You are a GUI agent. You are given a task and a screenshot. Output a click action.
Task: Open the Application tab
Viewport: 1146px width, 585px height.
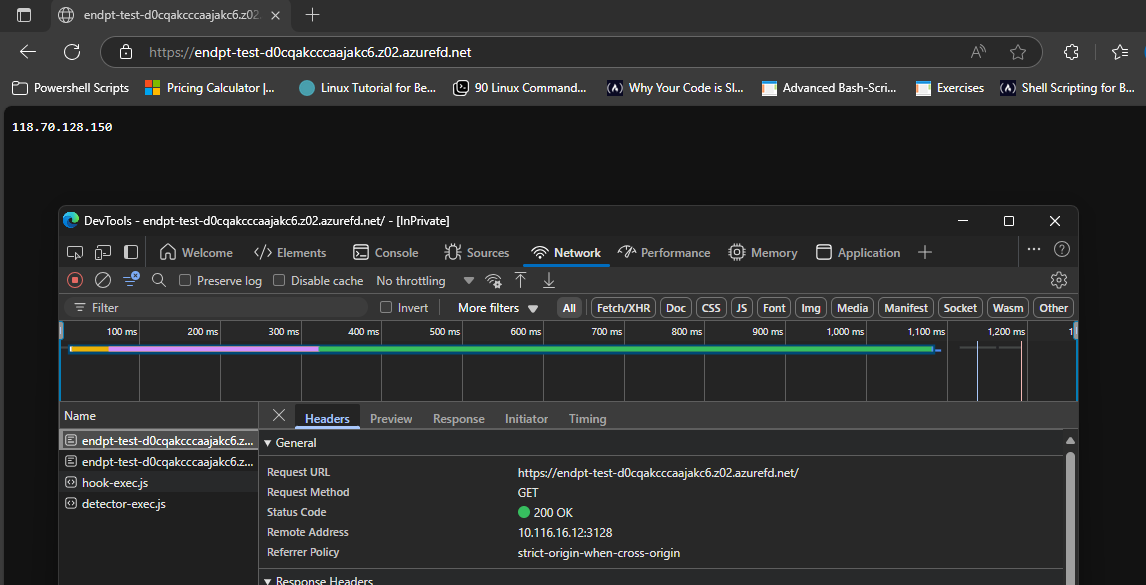click(858, 252)
